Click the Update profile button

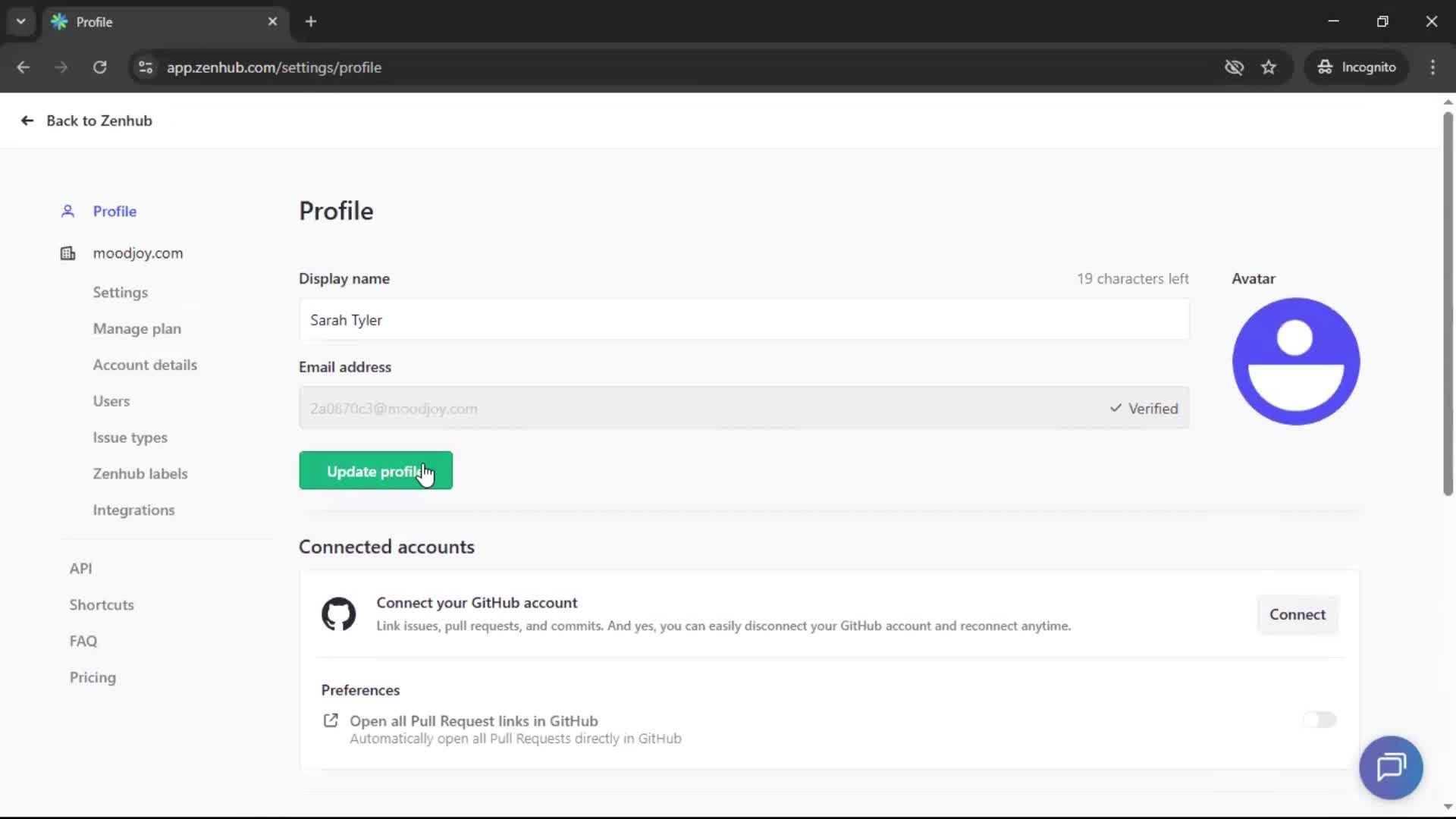point(375,470)
